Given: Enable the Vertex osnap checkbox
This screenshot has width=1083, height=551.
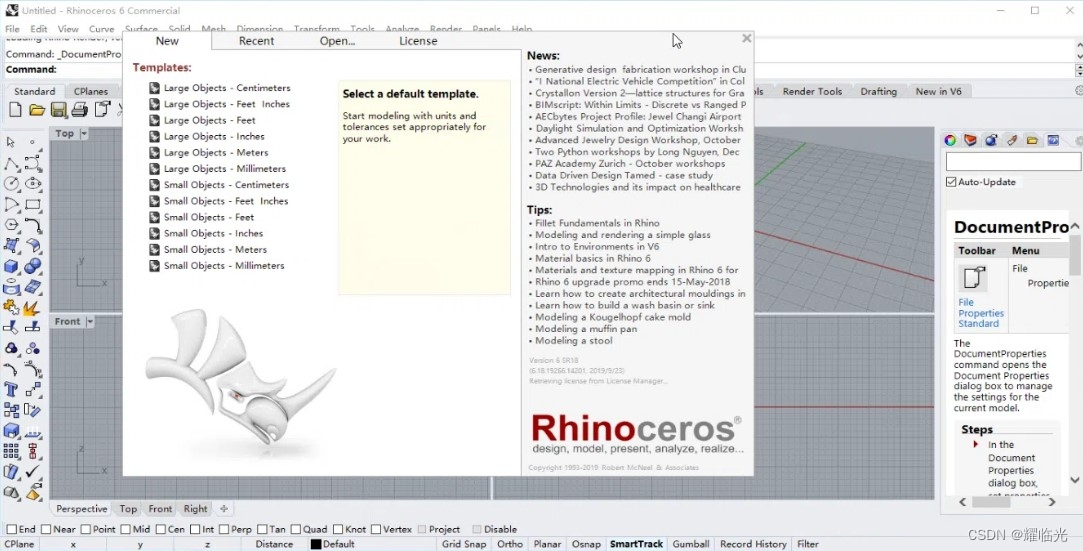Looking at the screenshot, I should pos(376,529).
